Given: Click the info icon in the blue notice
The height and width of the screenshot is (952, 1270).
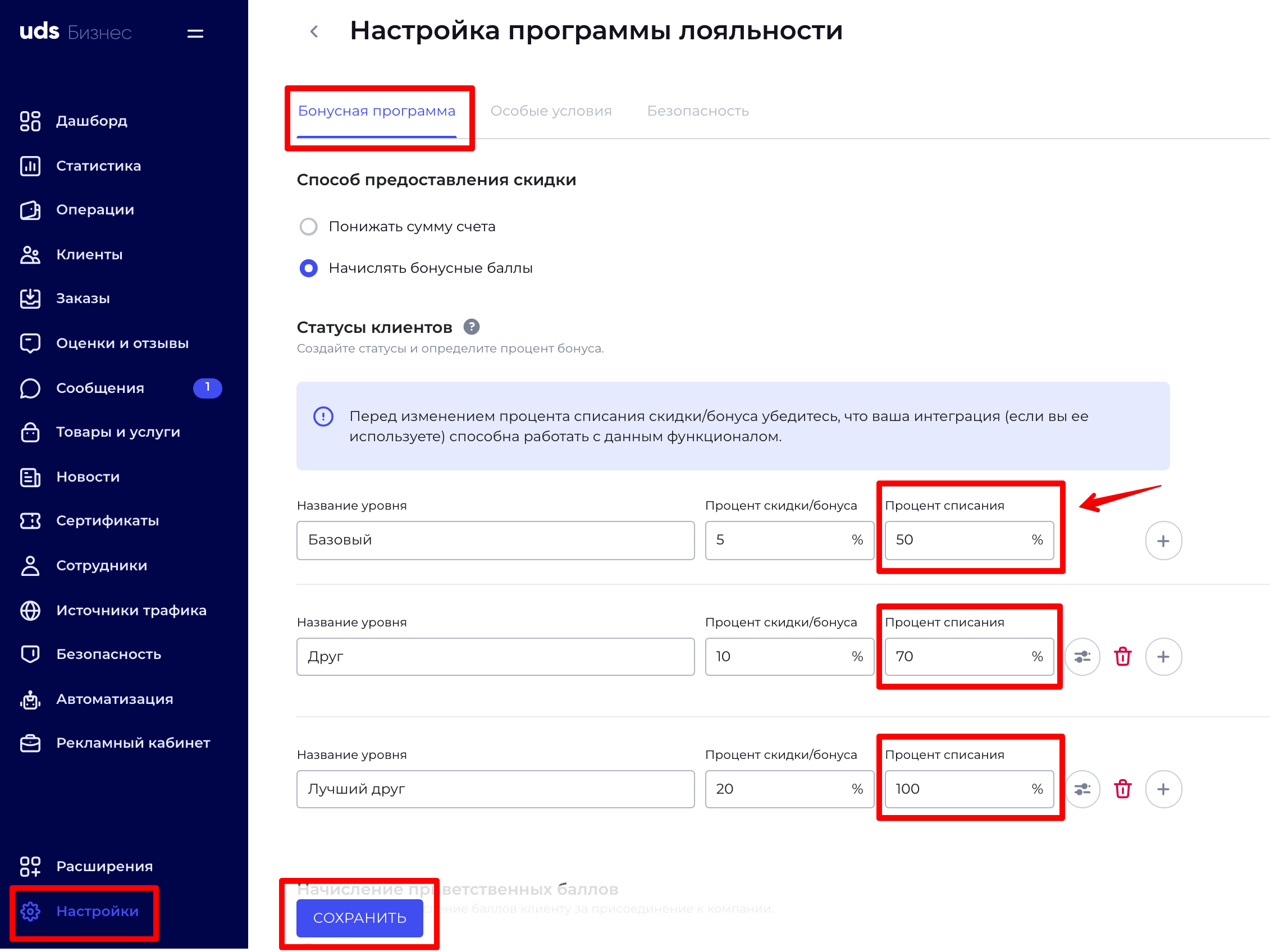Looking at the screenshot, I should tap(323, 417).
